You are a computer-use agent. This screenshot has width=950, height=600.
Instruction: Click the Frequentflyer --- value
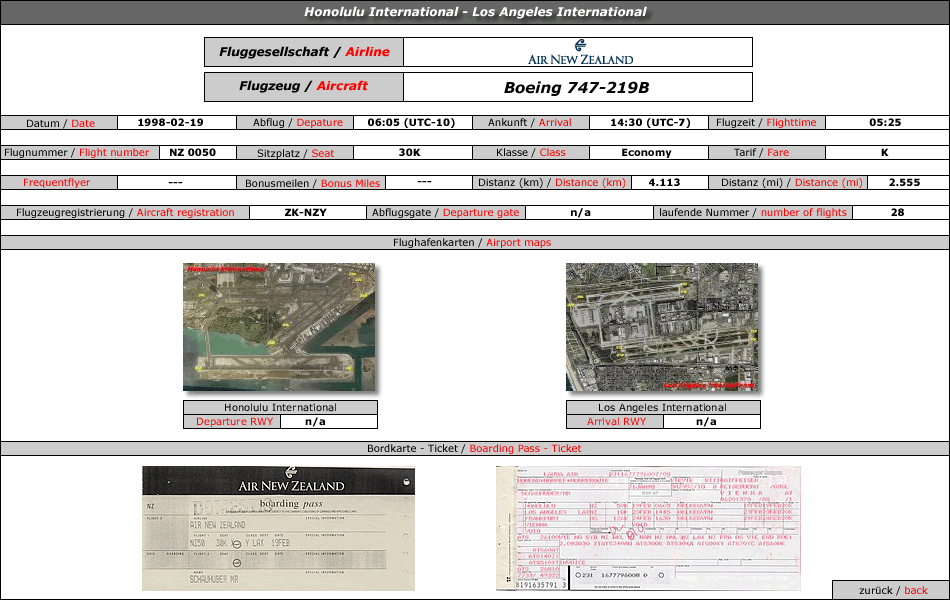coord(176,182)
